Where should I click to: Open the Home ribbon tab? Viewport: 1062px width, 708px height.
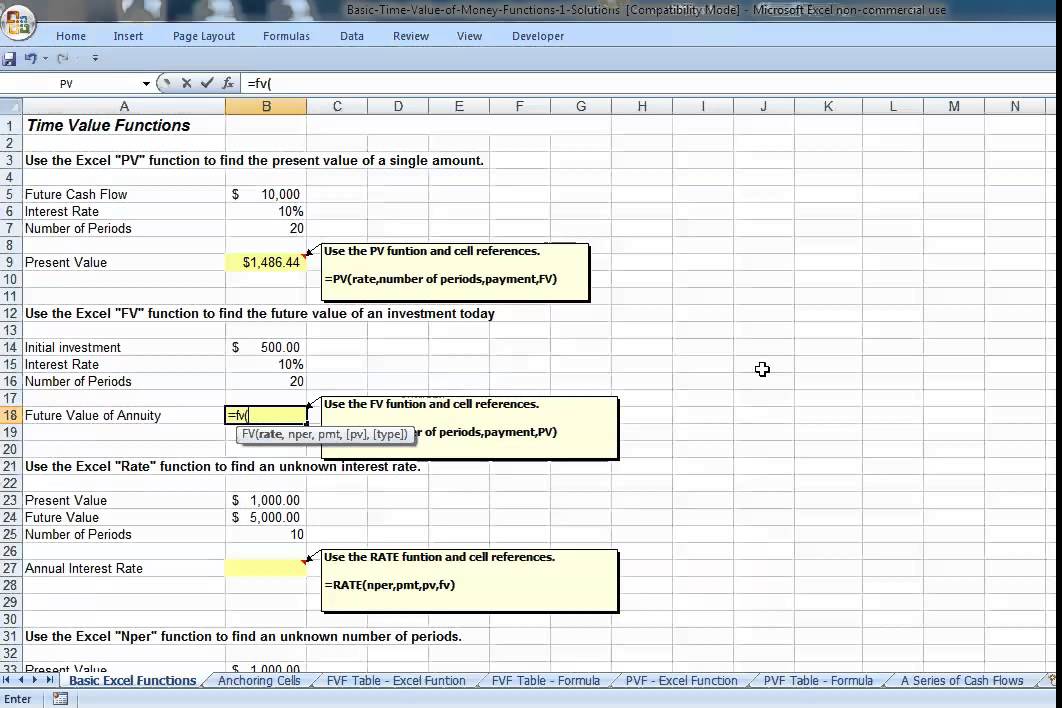tap(71, 36)
